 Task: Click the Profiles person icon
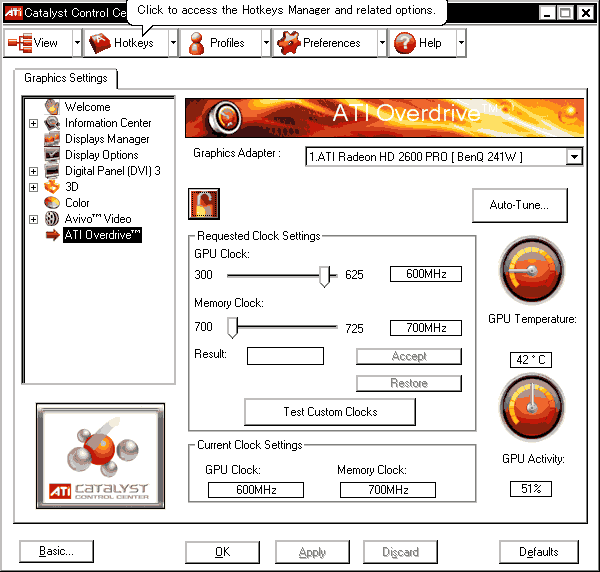pos(196,43)
